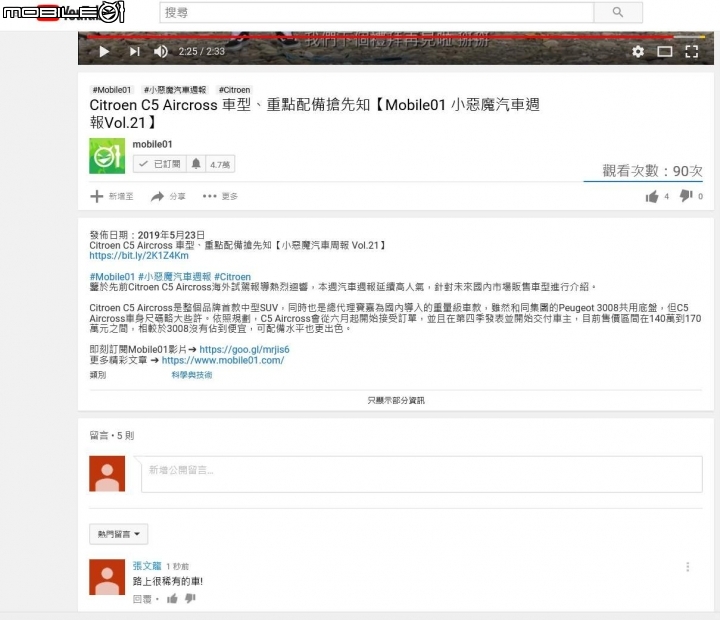Open the 更多 more options menu
This screenshot has width=720, height=620.
pyautogui.click(x=220, y=197)
